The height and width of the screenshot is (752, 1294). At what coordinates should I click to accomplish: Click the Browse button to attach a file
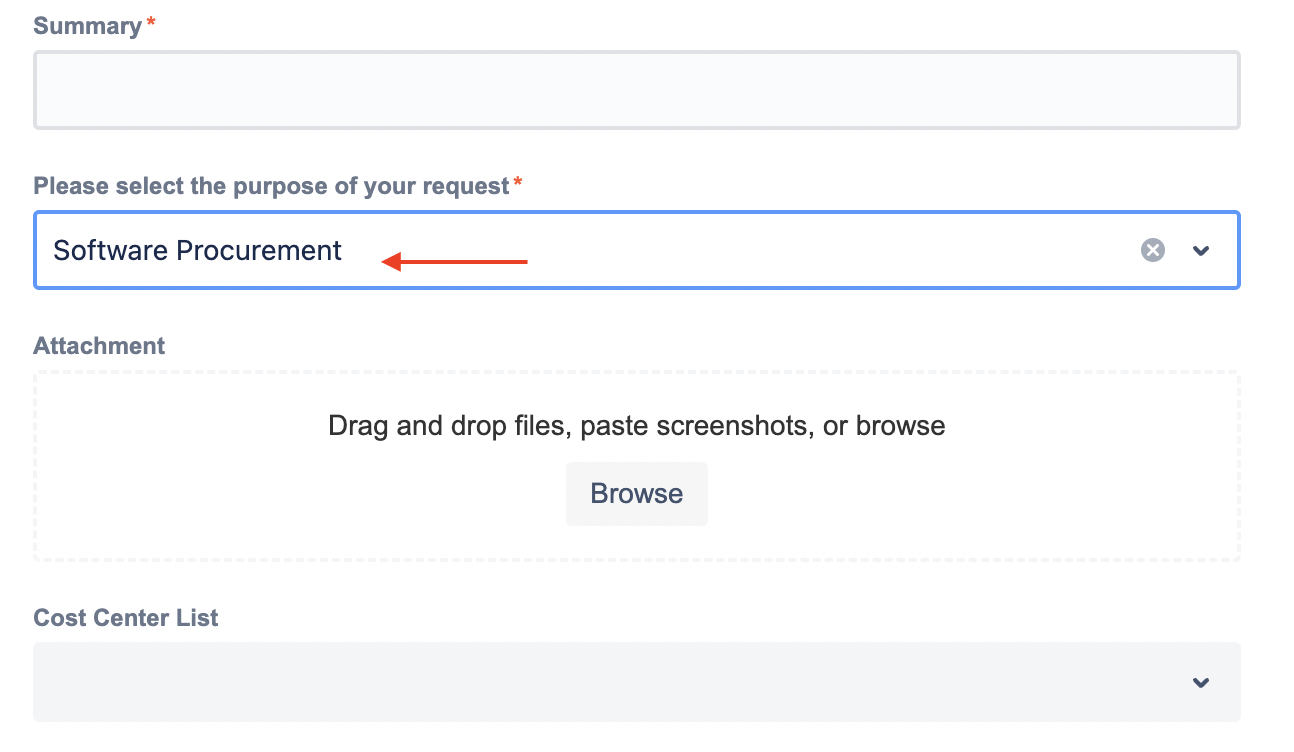click(637, 493)
